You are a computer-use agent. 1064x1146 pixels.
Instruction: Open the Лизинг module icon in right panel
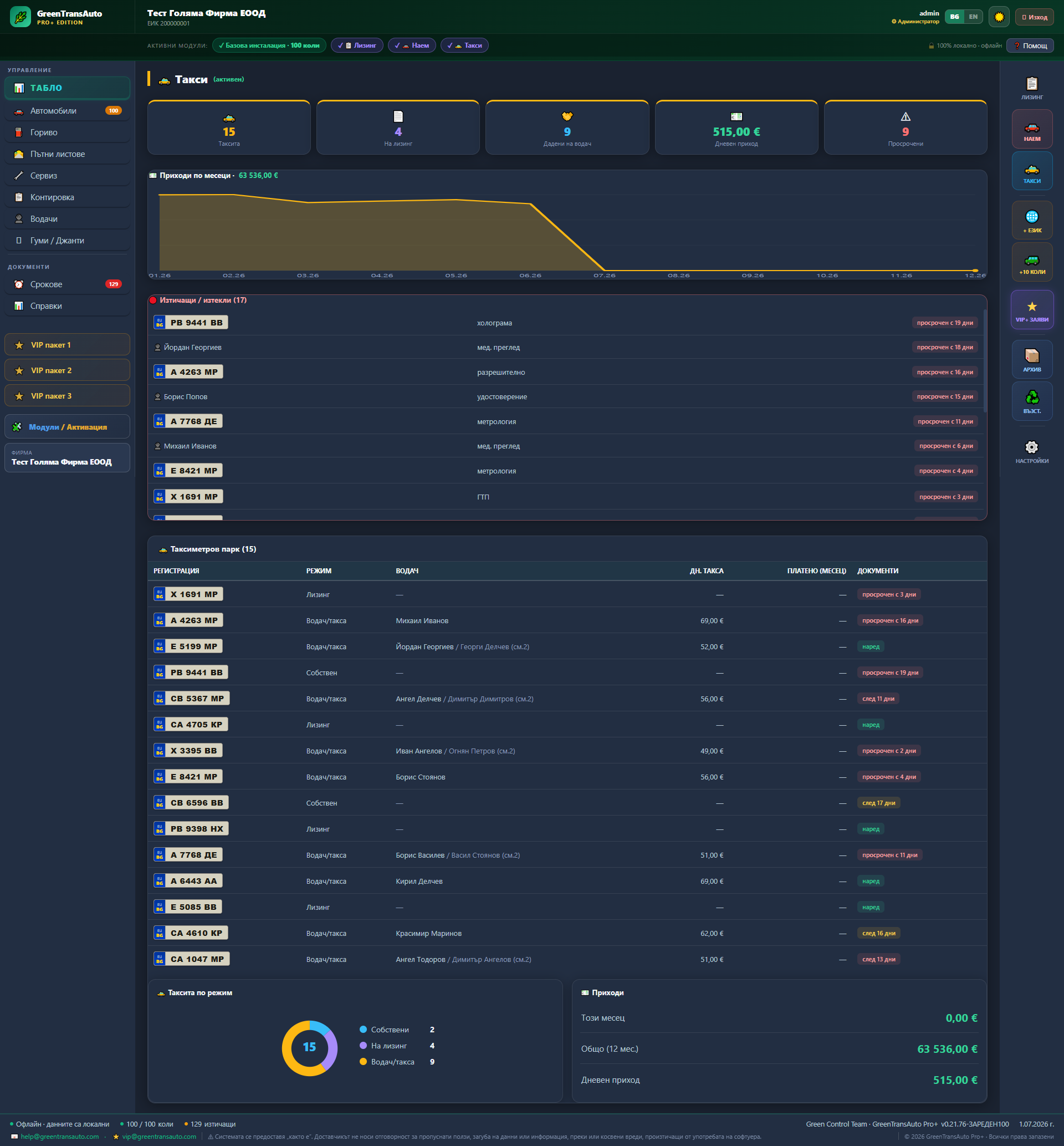click(1031, 88)
